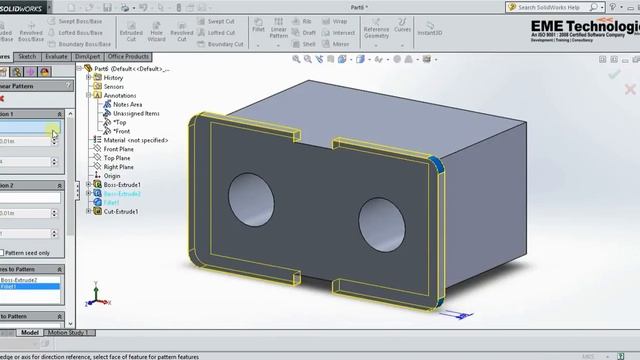Click the Direction 2 reference selection box
The height and width of the screenshot is (360, 640).
(x=30, y=198)
